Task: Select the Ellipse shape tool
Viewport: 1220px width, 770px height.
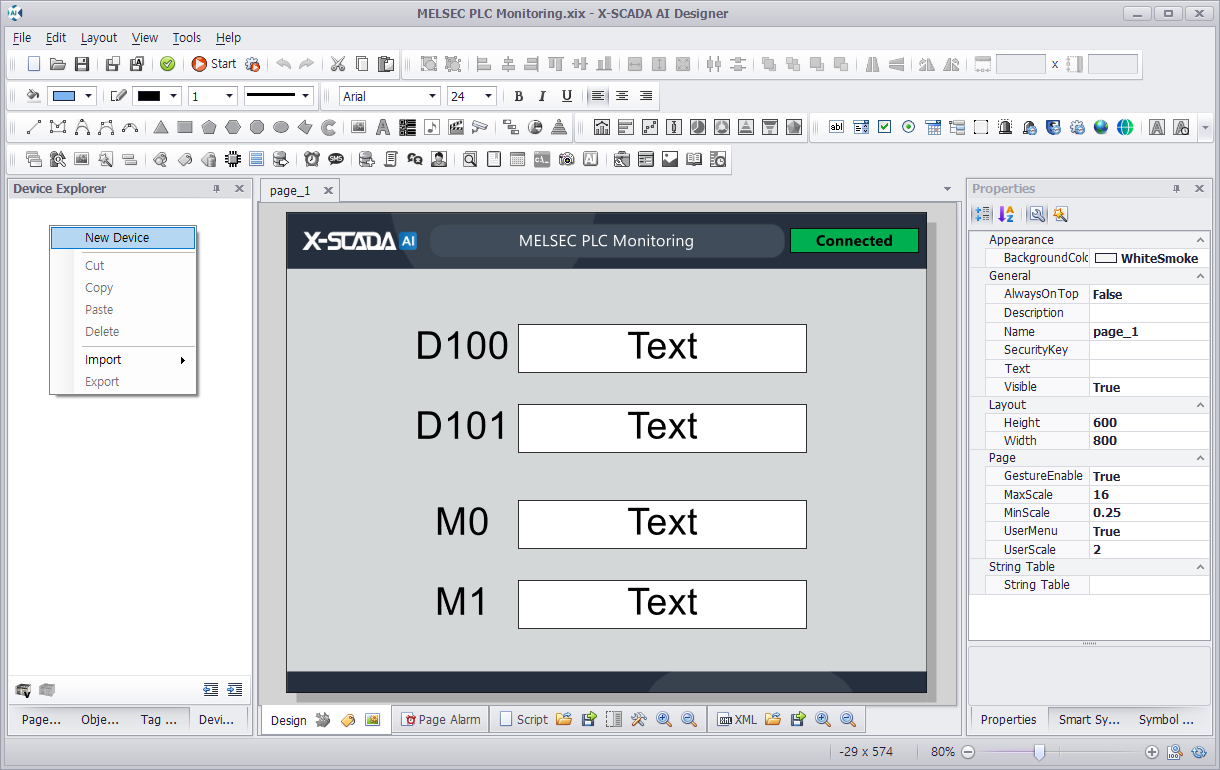Action: (x=281, y=127)
